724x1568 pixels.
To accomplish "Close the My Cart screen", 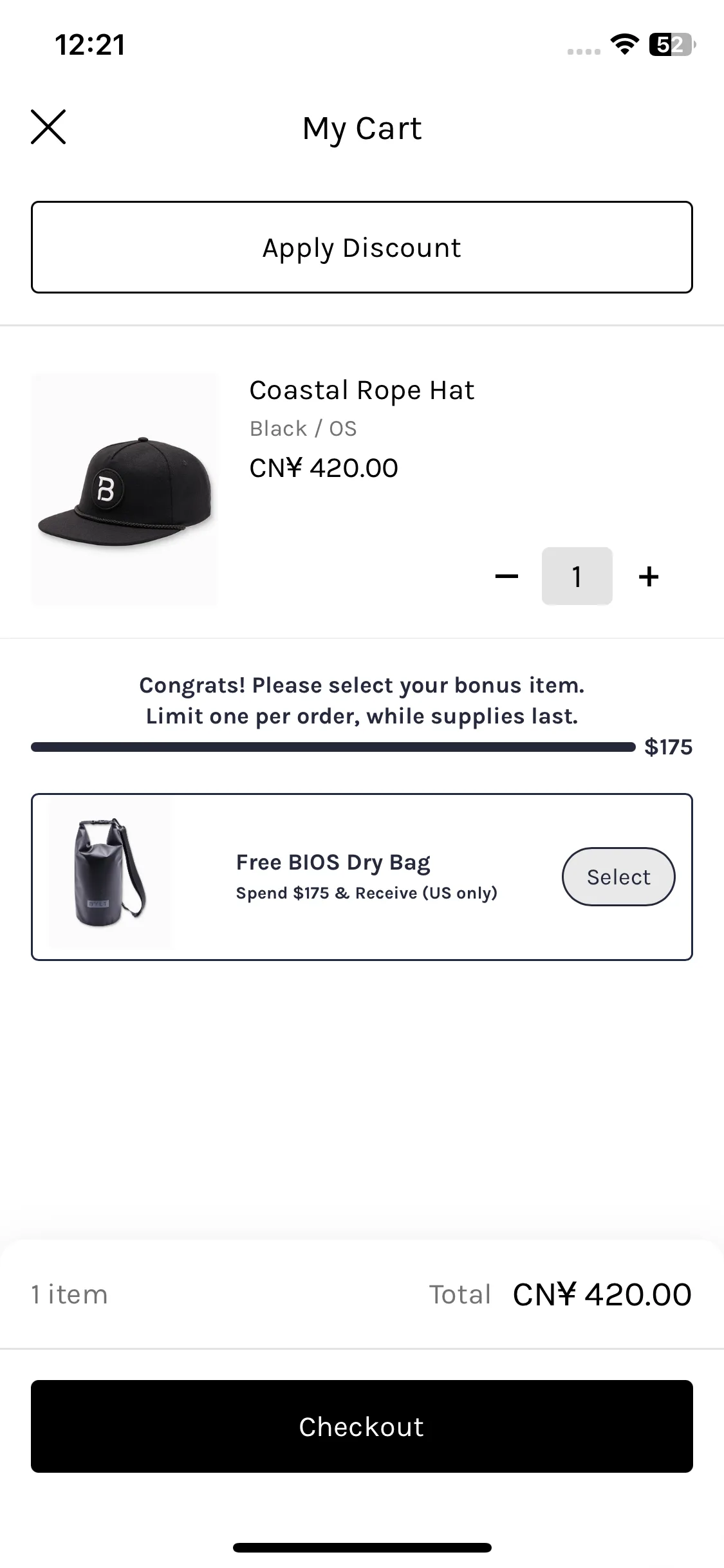I will click(48, 127).
